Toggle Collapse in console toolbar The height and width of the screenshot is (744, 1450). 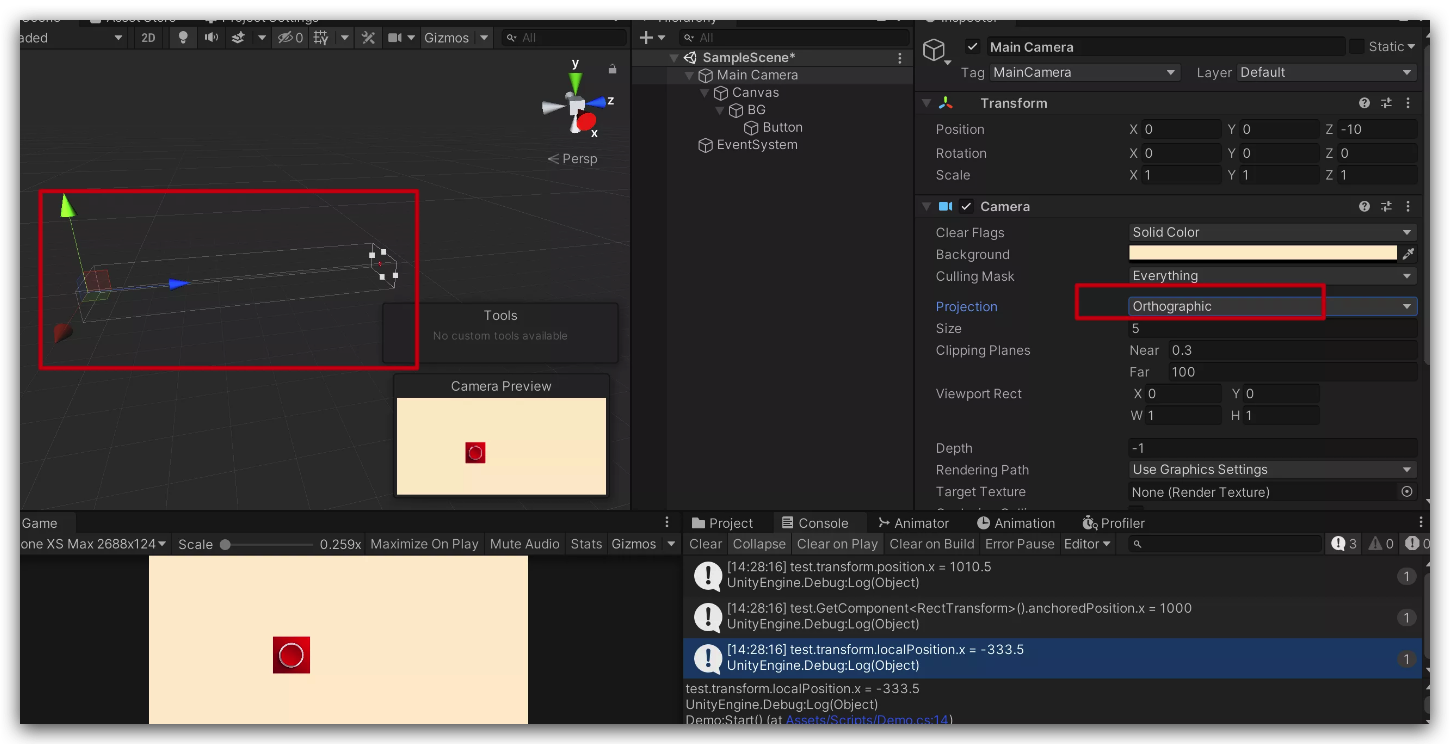click(x=759, y=544)
